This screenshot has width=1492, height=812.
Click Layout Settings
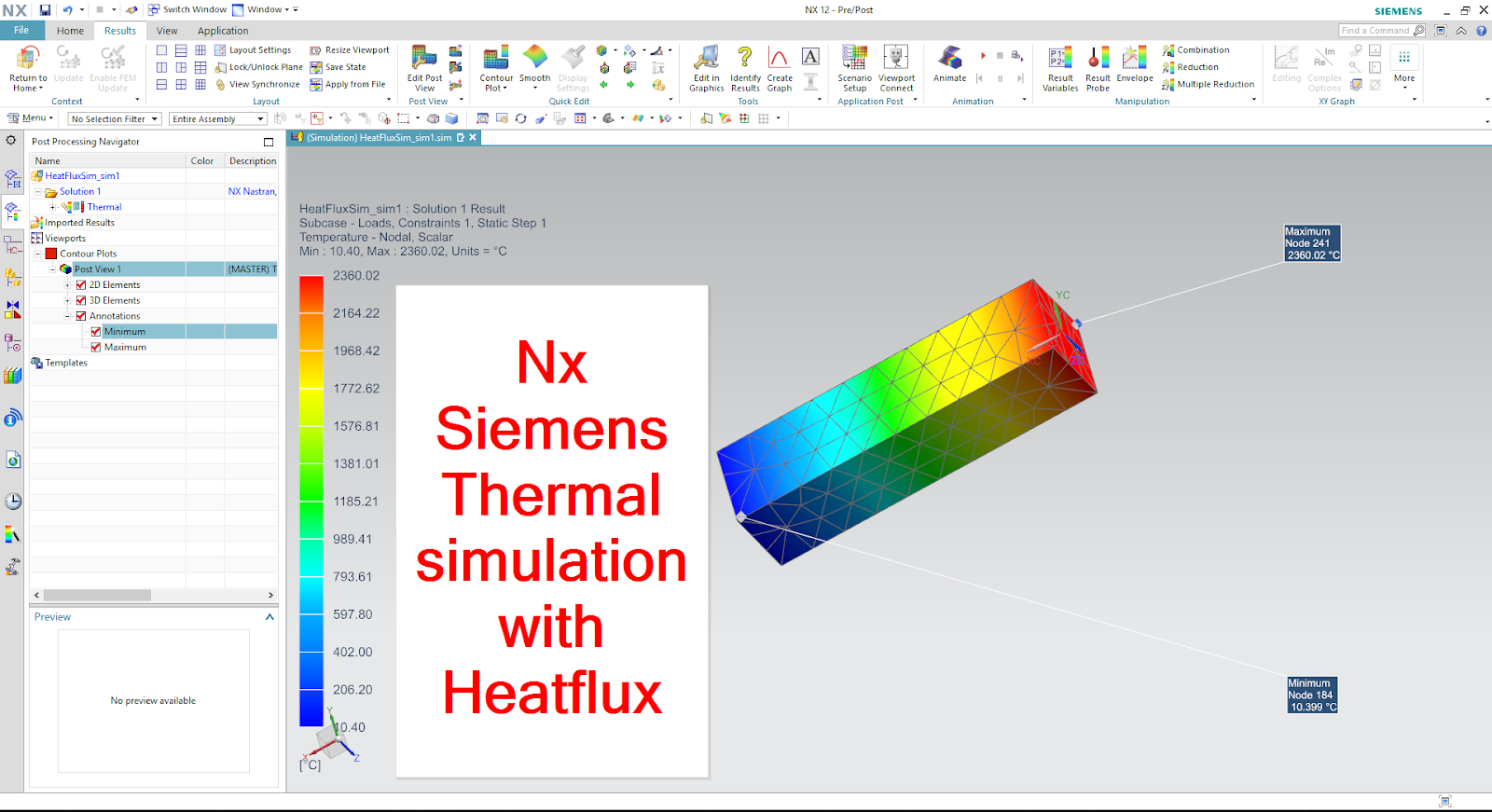(x=253, y=50)
